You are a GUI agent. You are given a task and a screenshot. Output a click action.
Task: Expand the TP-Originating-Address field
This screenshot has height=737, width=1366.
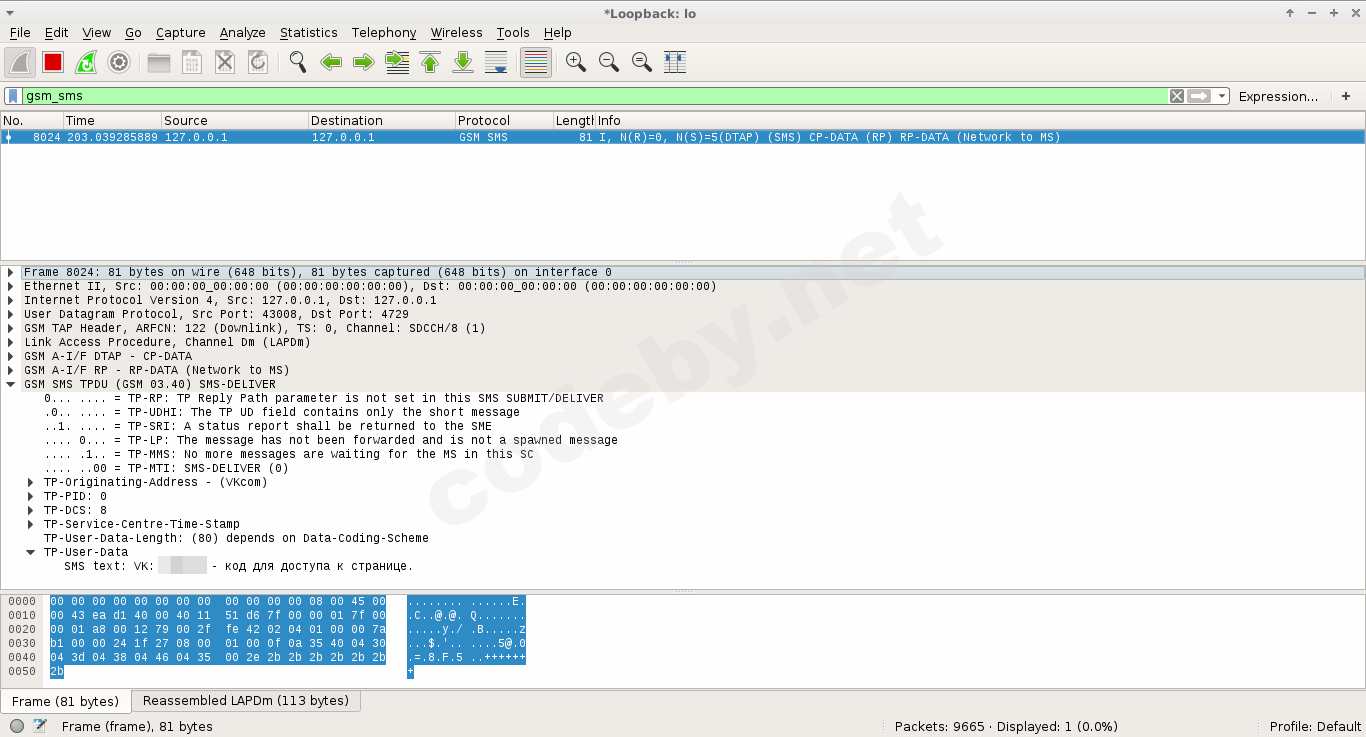point(31,482)
